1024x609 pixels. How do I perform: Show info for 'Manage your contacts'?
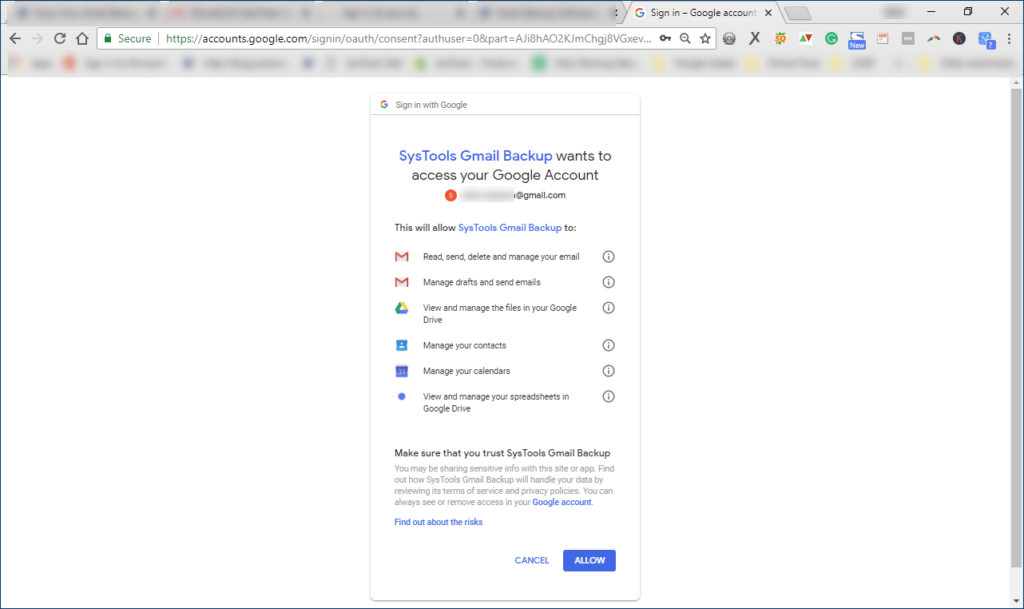608,345
